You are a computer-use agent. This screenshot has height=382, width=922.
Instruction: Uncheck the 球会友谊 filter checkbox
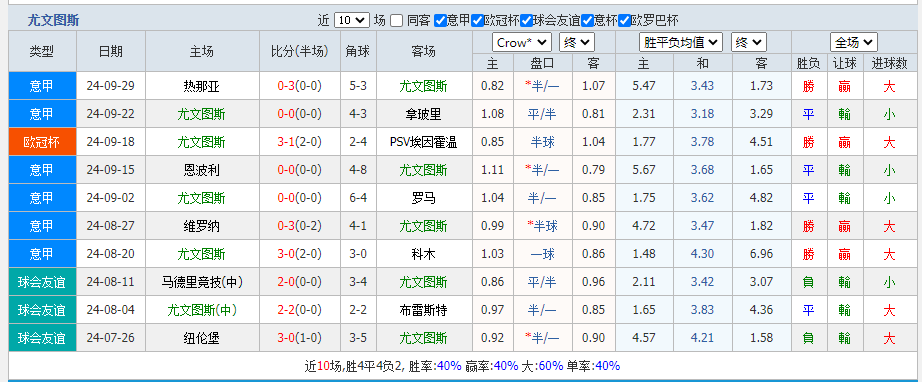click(x=526, y=21)
